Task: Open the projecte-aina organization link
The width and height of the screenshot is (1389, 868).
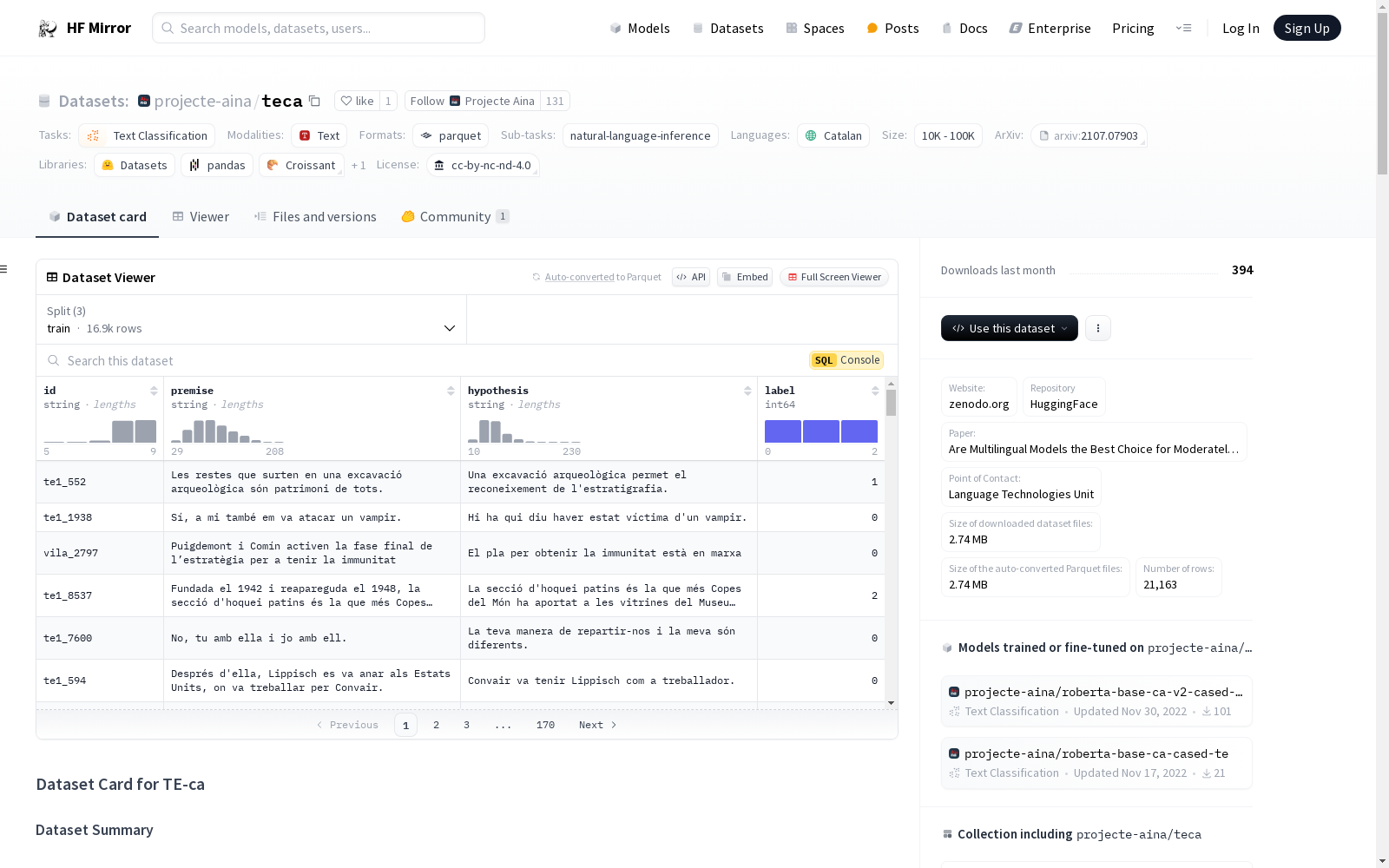Action: [x=202, y=102]
